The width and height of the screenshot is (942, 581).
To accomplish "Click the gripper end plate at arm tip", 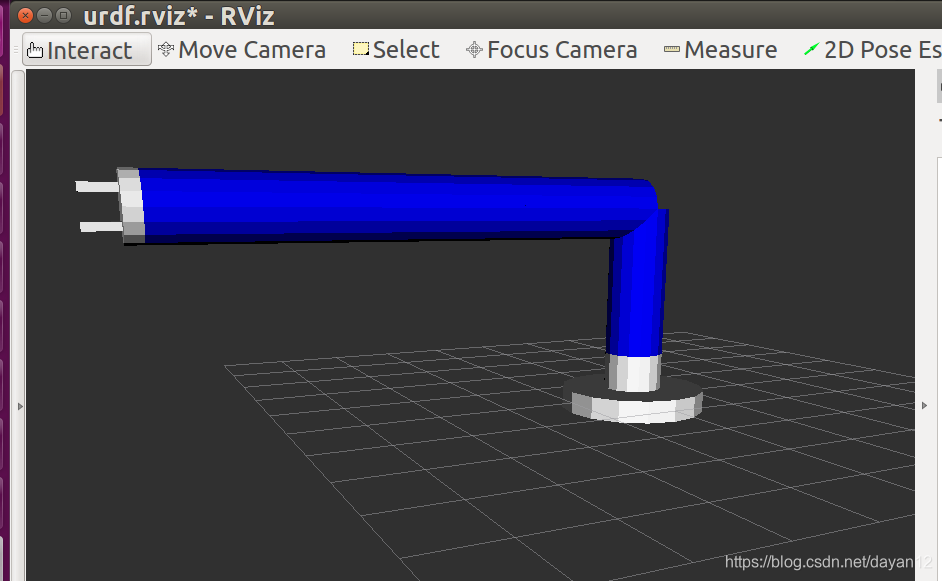I will click(x=131, y=206).
